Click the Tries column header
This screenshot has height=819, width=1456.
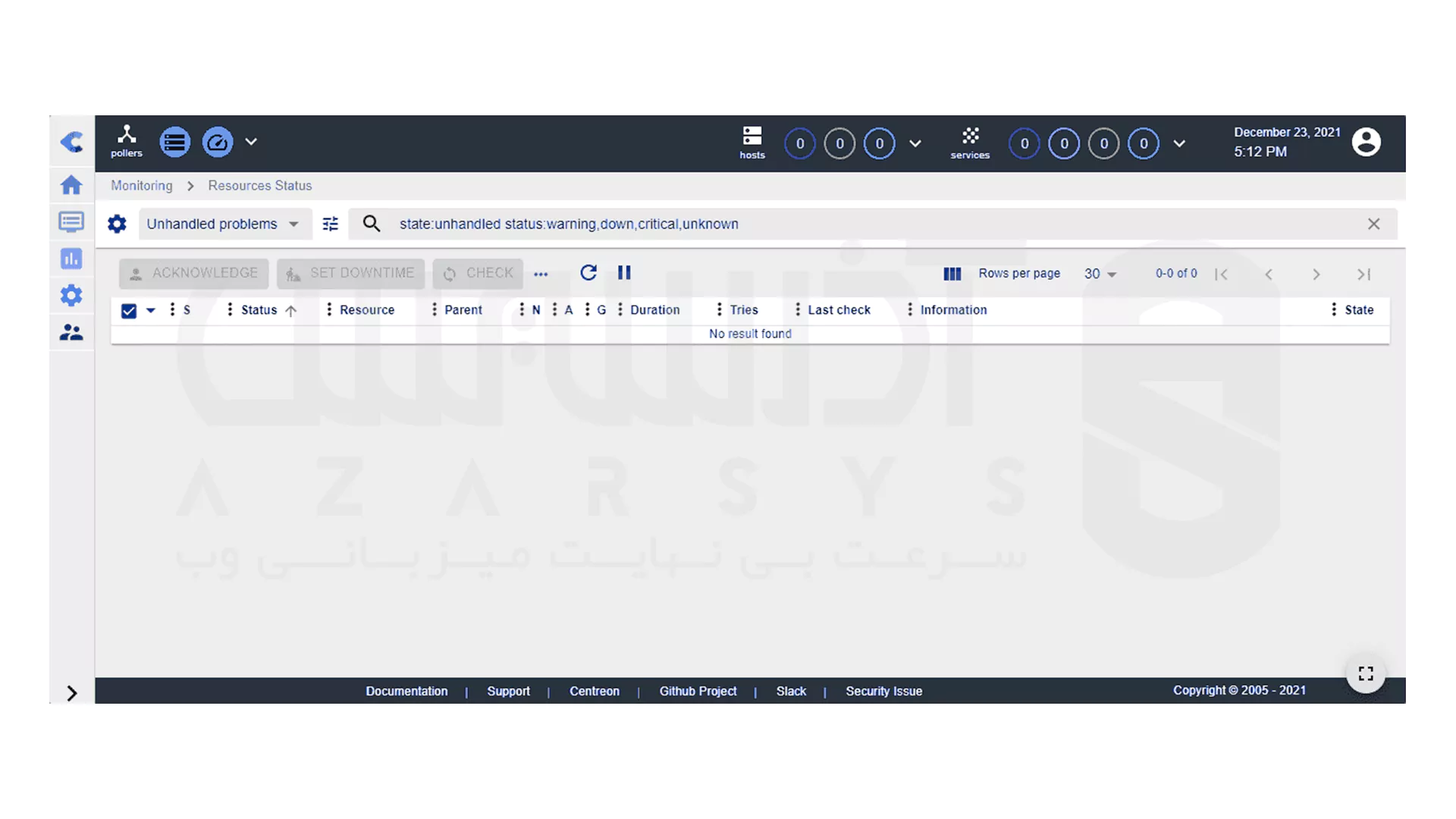tap(744, 310)
